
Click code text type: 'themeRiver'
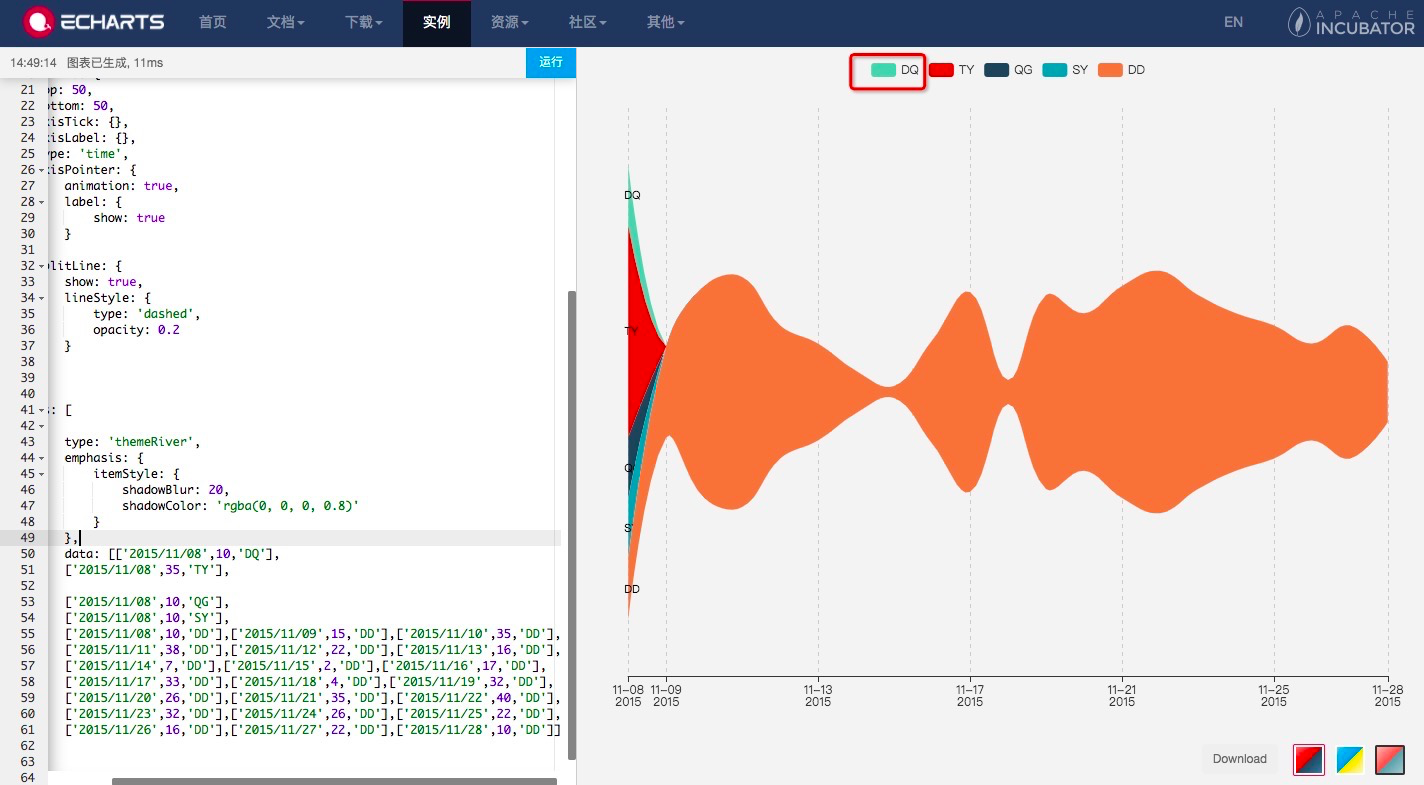pyautogui.click(x=133, y=442)
